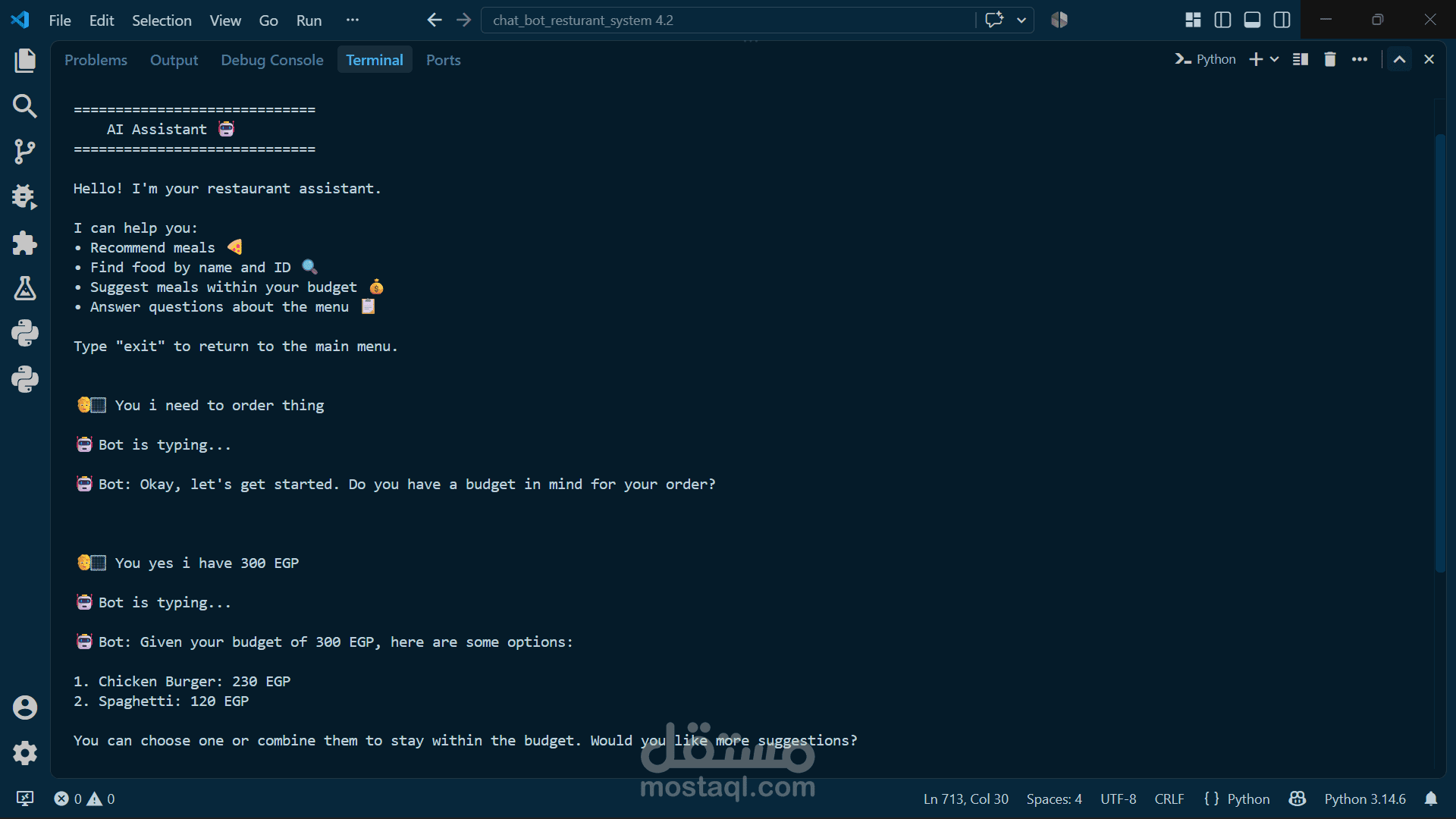Click the 'Spaghetti: 120 EGP' line

(x=161, y=701)
